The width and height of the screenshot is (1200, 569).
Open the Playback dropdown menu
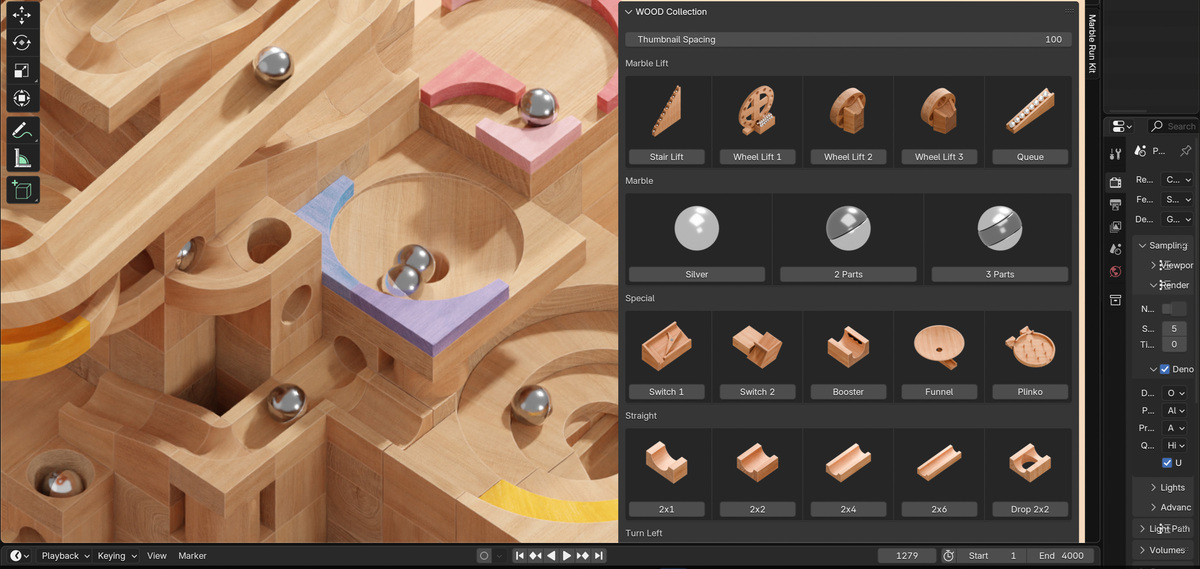65,556
